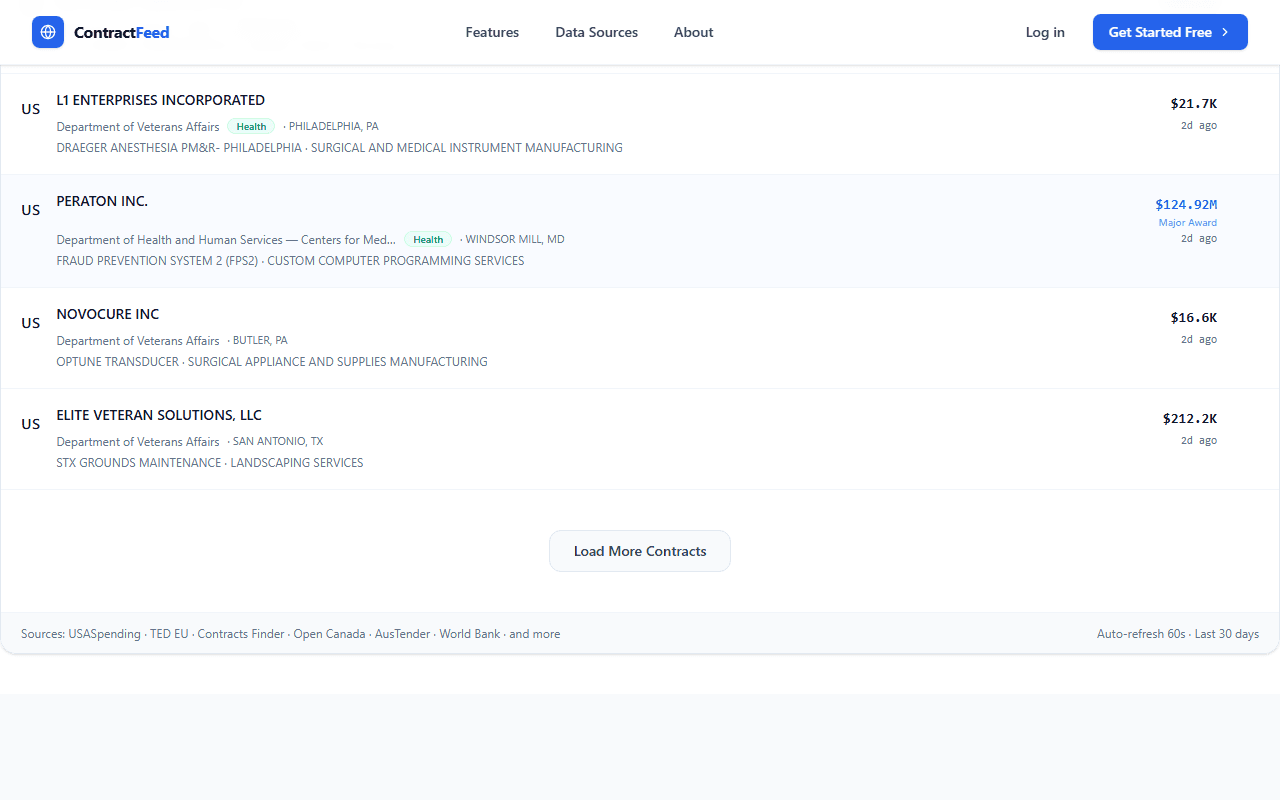The width and height of the screenshot is (1280, 800).
Task: Click the US country code beside Novocure
Action: (31, 323)
